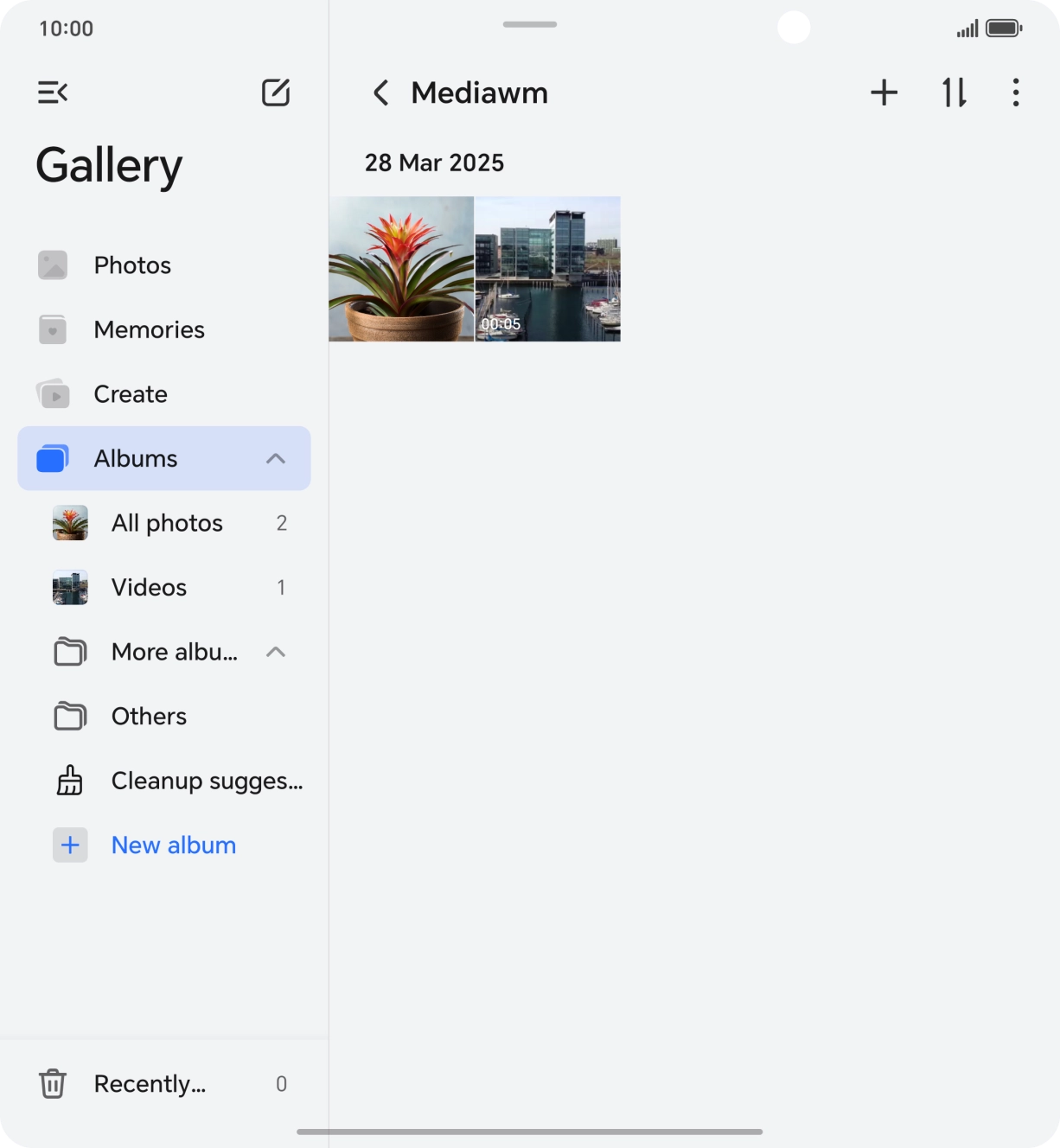The width and height of the screenshot is (1060, 1148).
Task: Click the Cleanup suggestions broom icon
Action: pos(70,781)
